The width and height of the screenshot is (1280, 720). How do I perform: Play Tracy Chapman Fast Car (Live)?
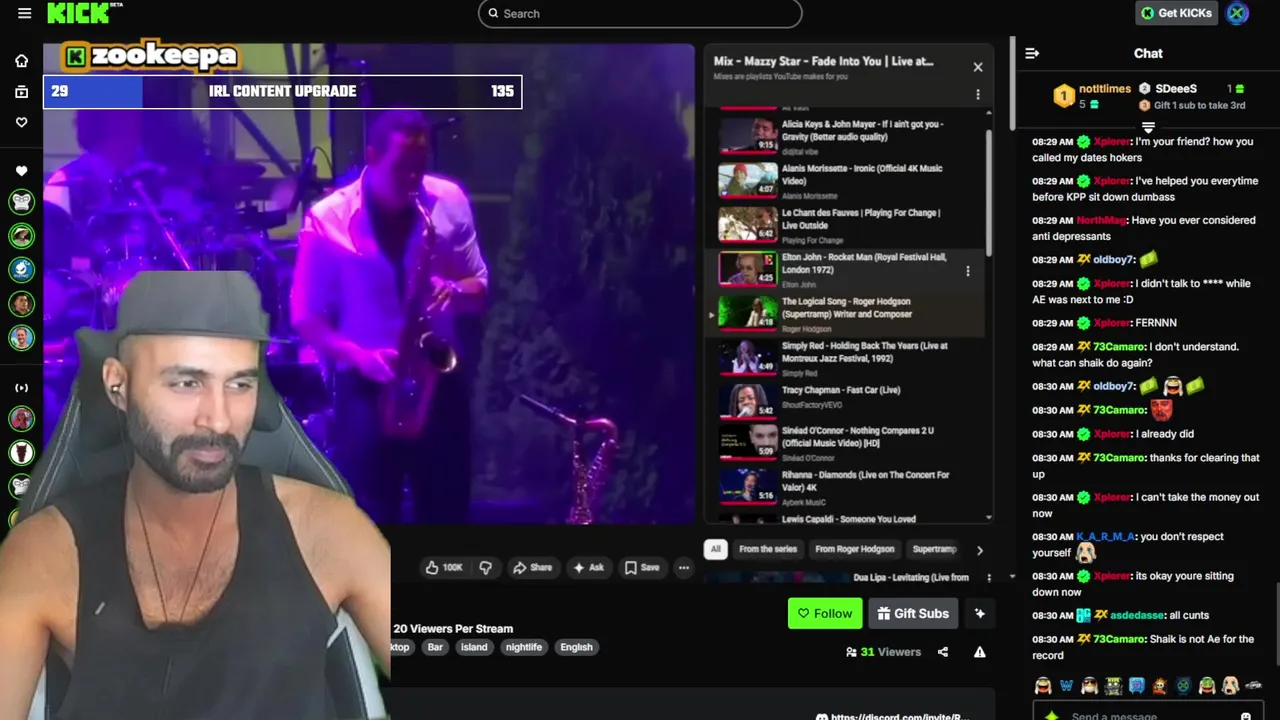[x=845, y=401]
